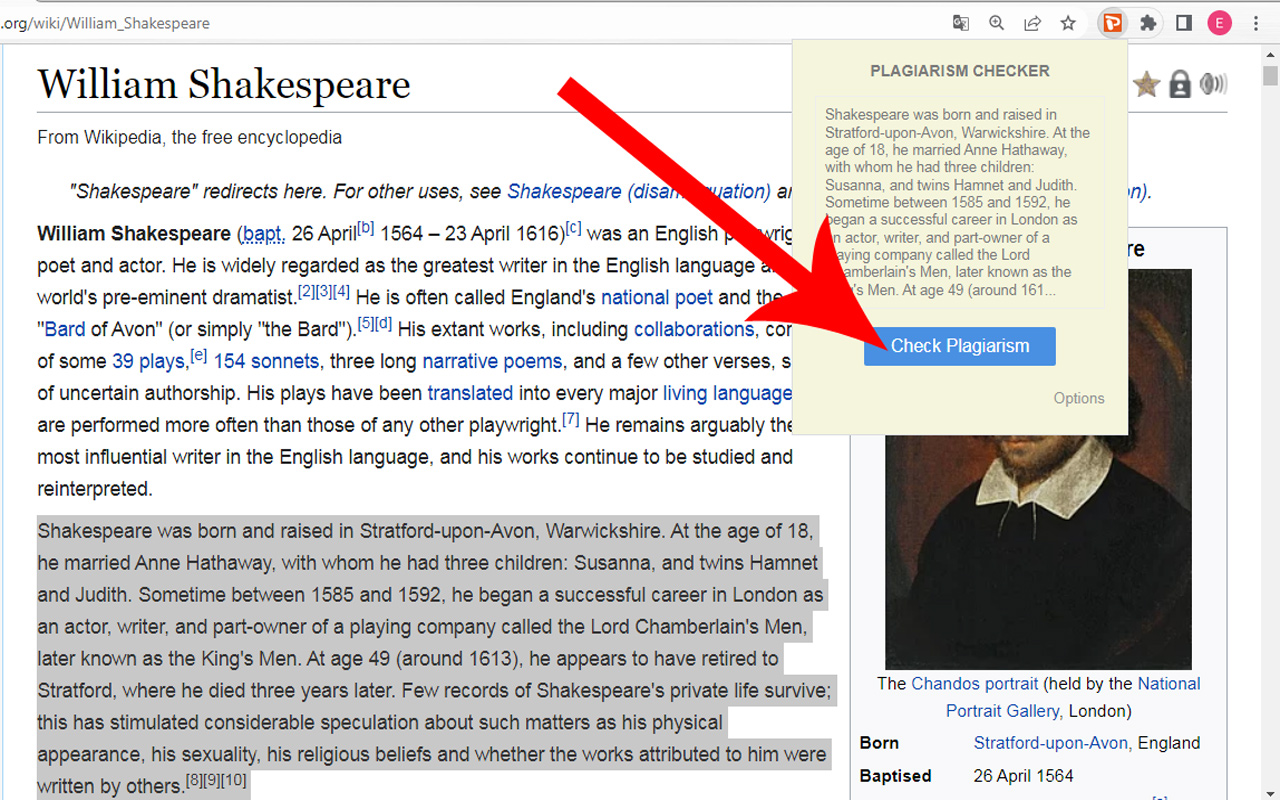The image size is (1280, 800).
Task: Click footnote [c] after 1616
Action: pos(573,227)
